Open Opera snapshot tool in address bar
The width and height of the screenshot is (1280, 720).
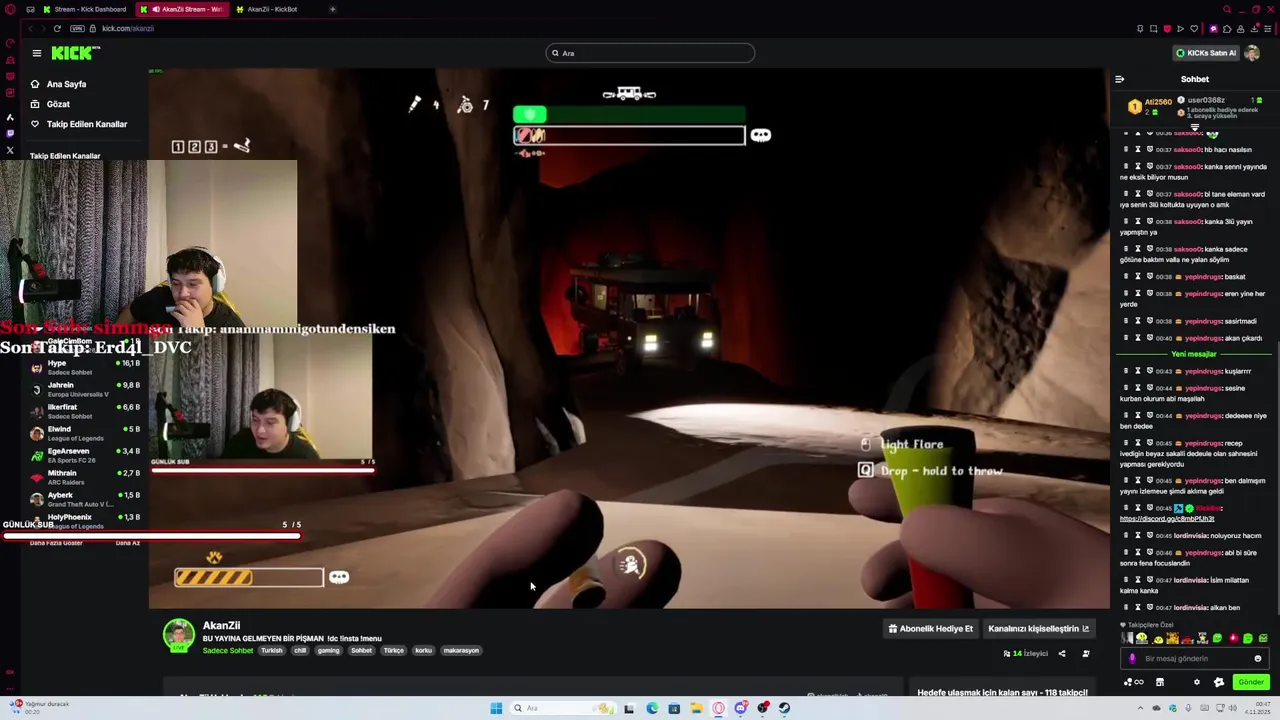[1153, 28]
